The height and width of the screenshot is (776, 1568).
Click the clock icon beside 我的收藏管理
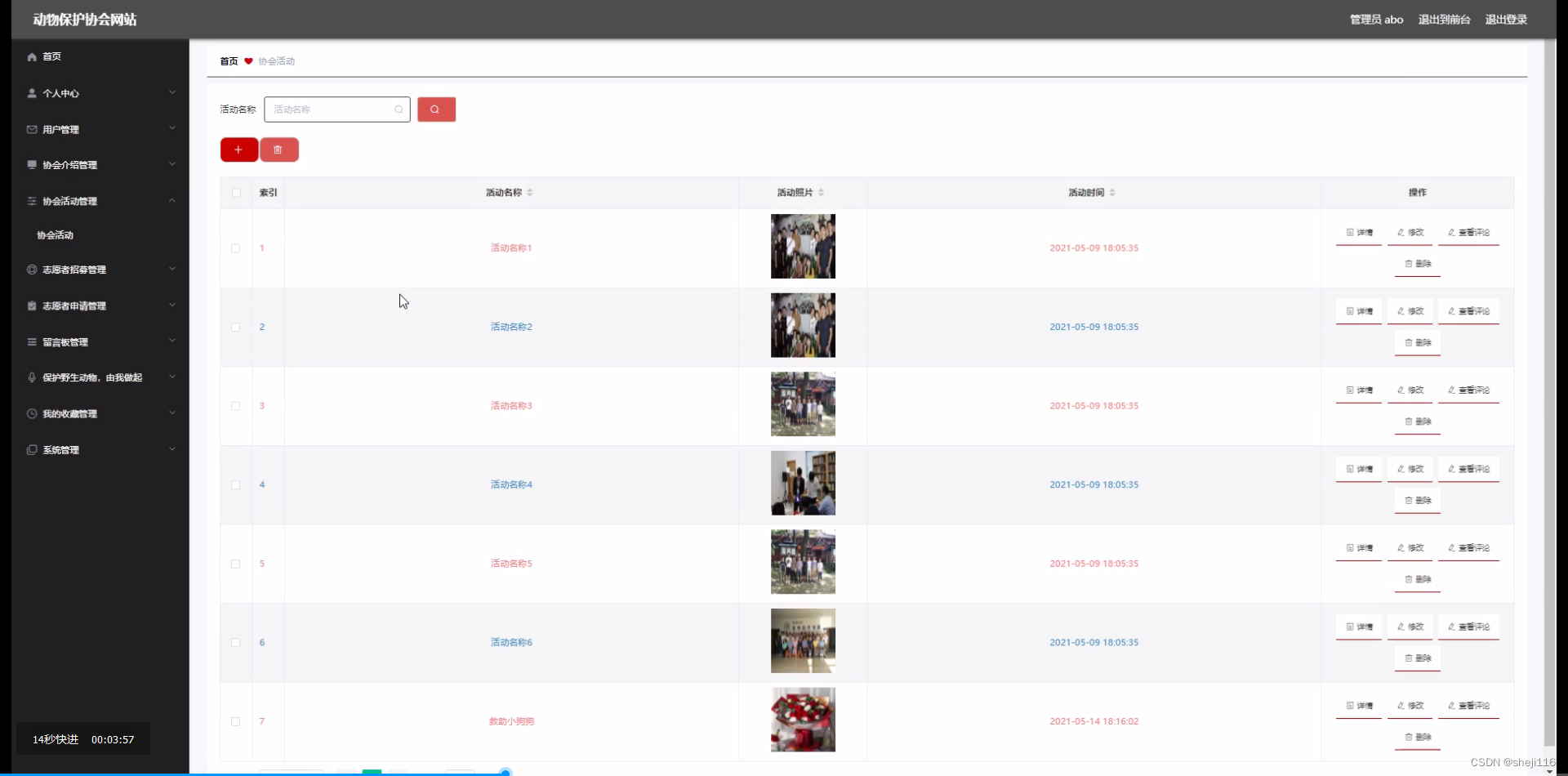[32, 413]
